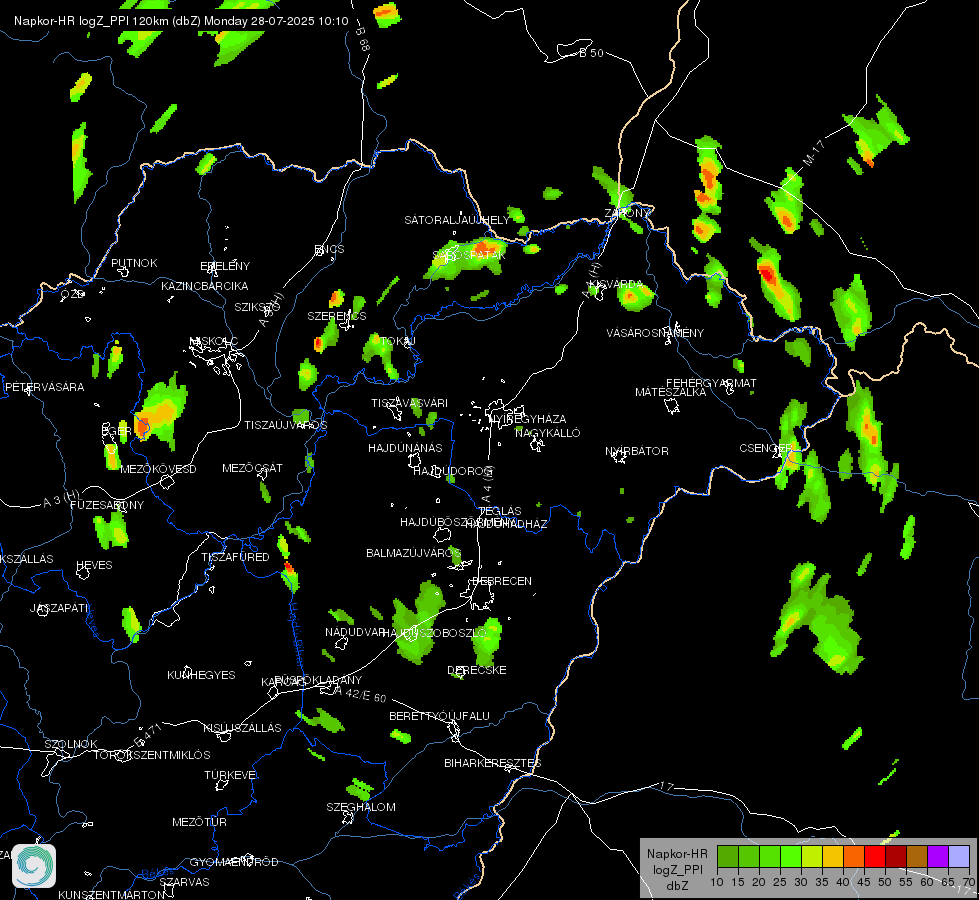Click the KUNSZENTMARTON town label
This screenshot has height=900, width=979.
click(x=112, y=894)
